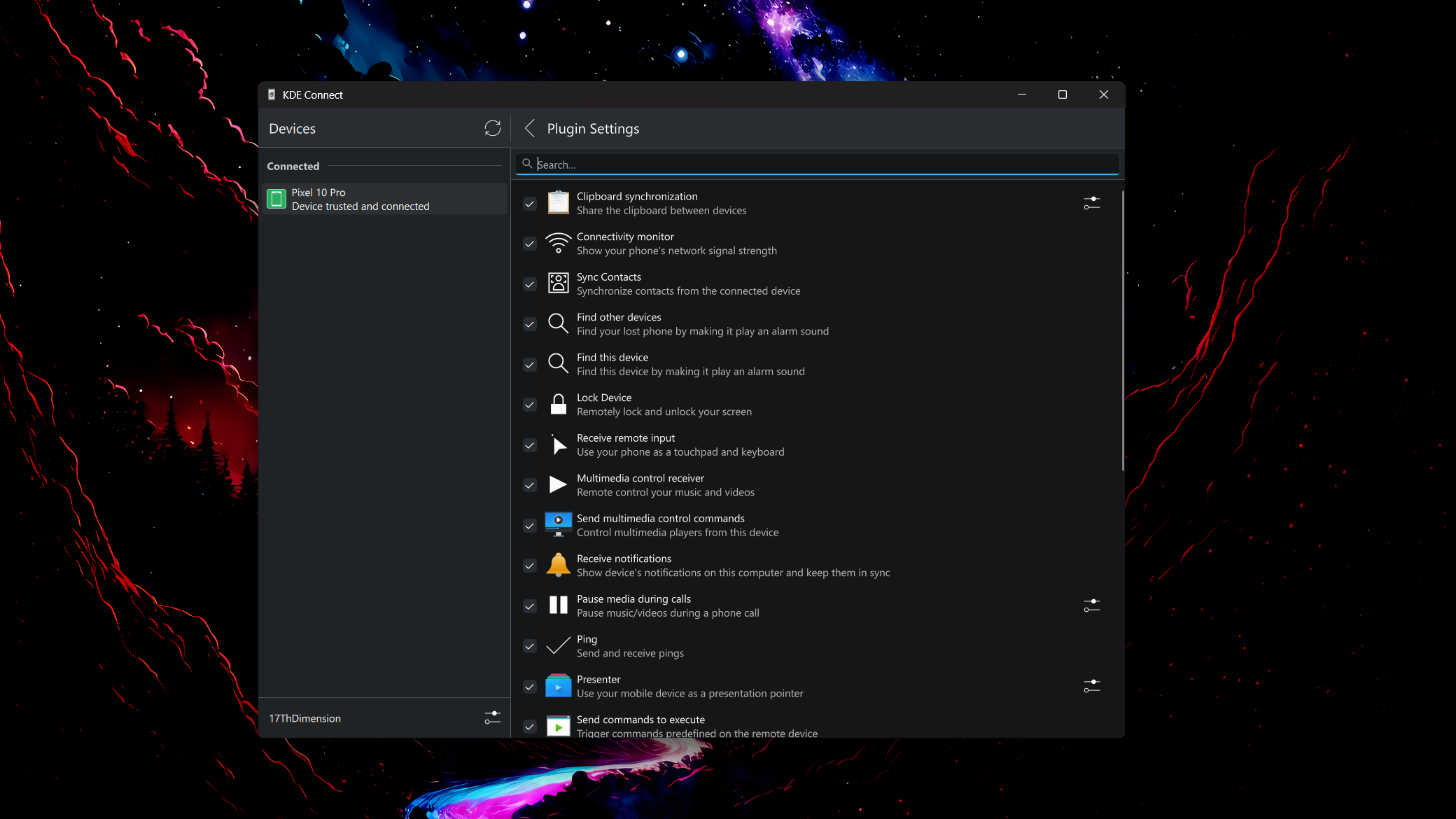Click the Connectivity monitor wifi icon
This screenshot has height=819, width=1456.
(x=558, y=243)
